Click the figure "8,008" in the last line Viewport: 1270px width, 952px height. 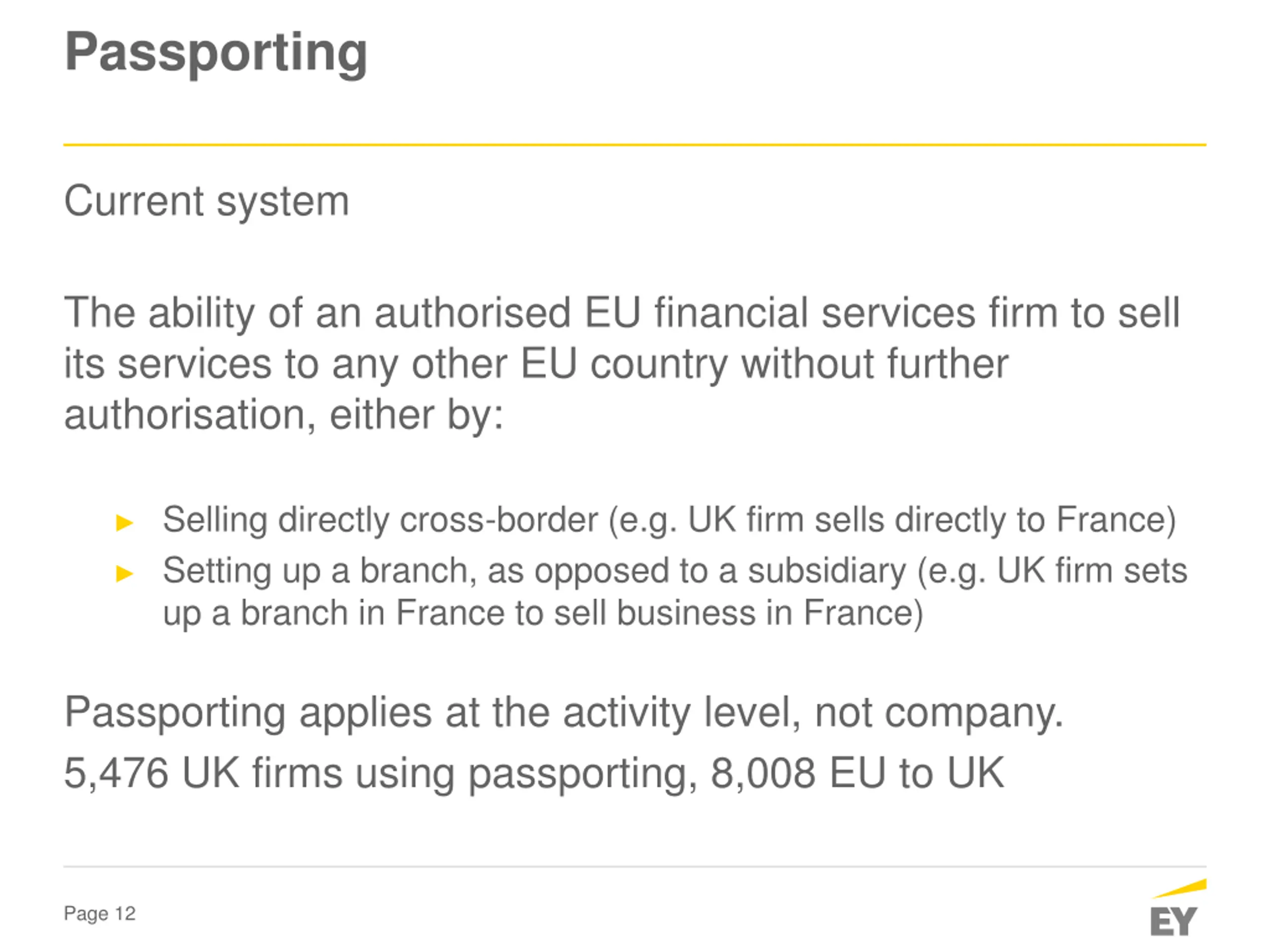tap(763, 773)
